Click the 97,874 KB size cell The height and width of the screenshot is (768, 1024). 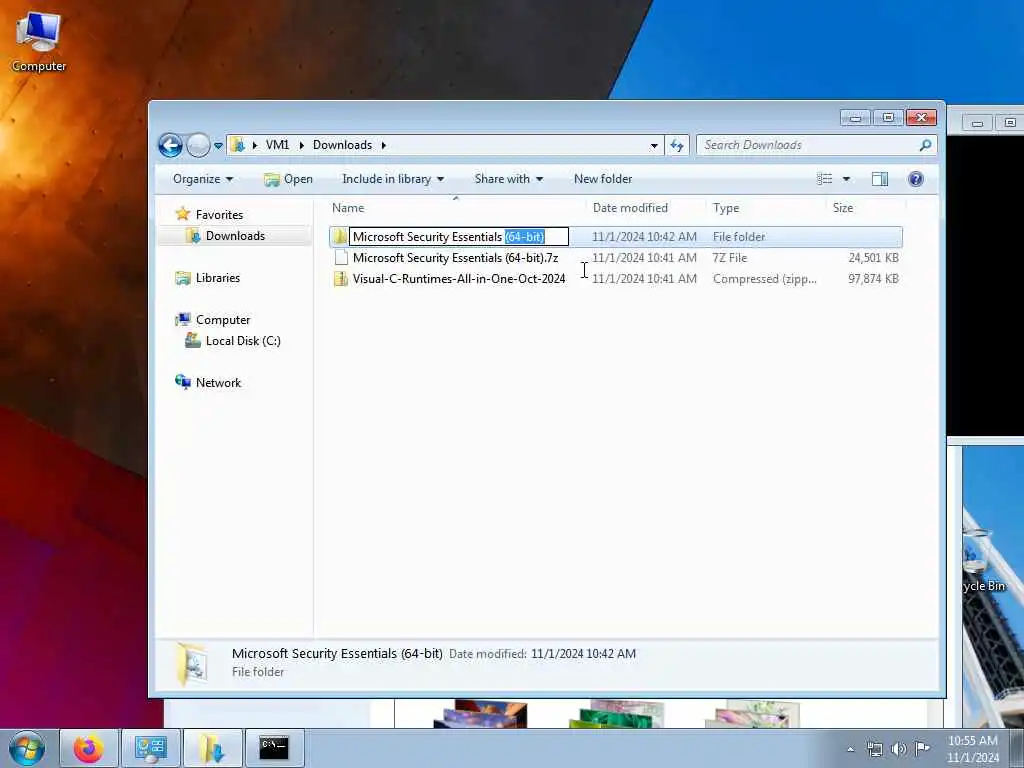point(873,279)
